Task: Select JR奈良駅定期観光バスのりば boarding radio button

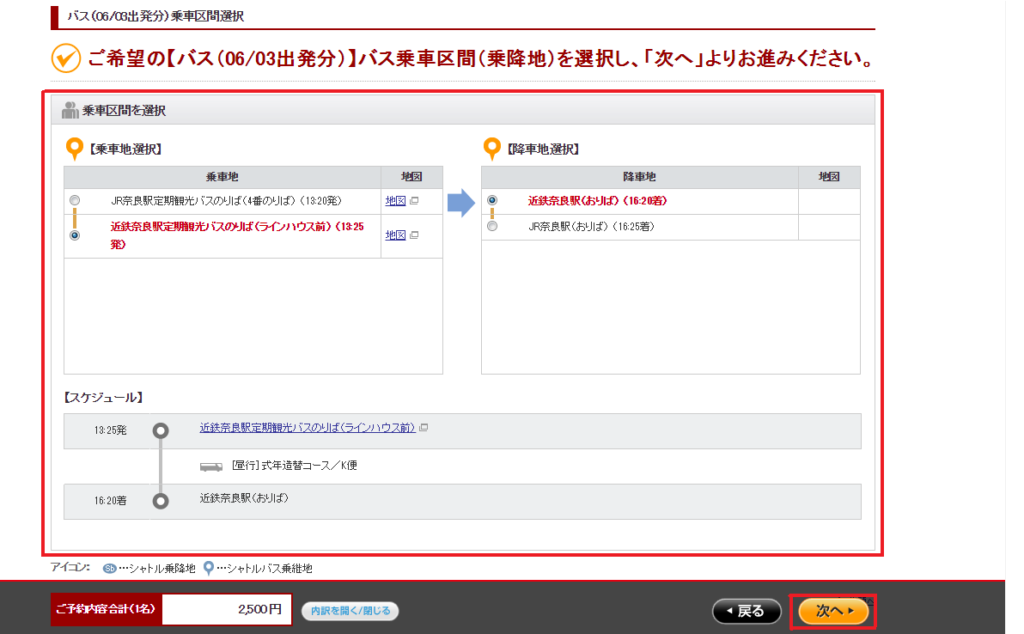Action: pos(75,200)
